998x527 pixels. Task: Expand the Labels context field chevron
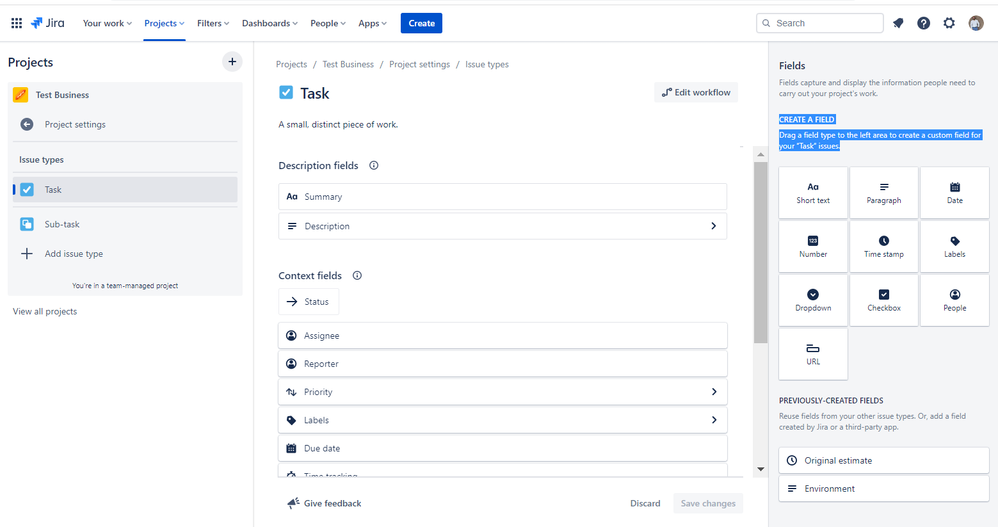click(x=713, y=420)
